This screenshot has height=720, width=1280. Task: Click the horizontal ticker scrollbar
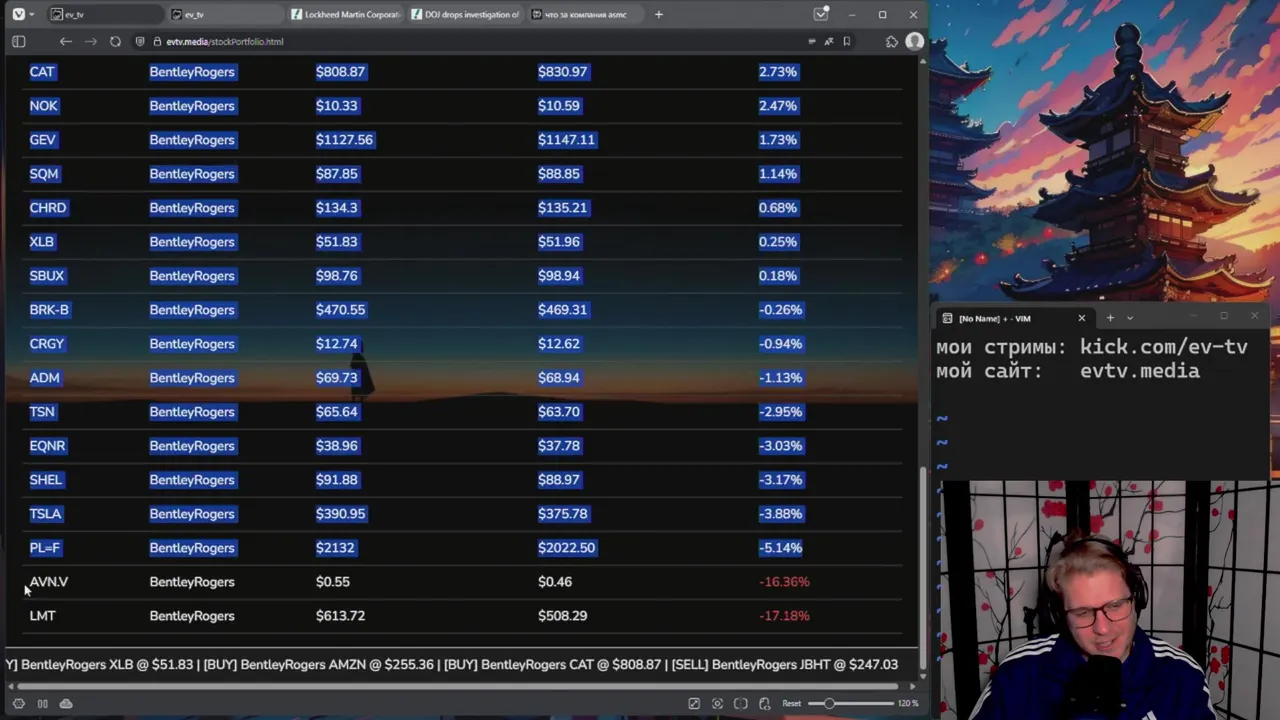coord(460,686)
